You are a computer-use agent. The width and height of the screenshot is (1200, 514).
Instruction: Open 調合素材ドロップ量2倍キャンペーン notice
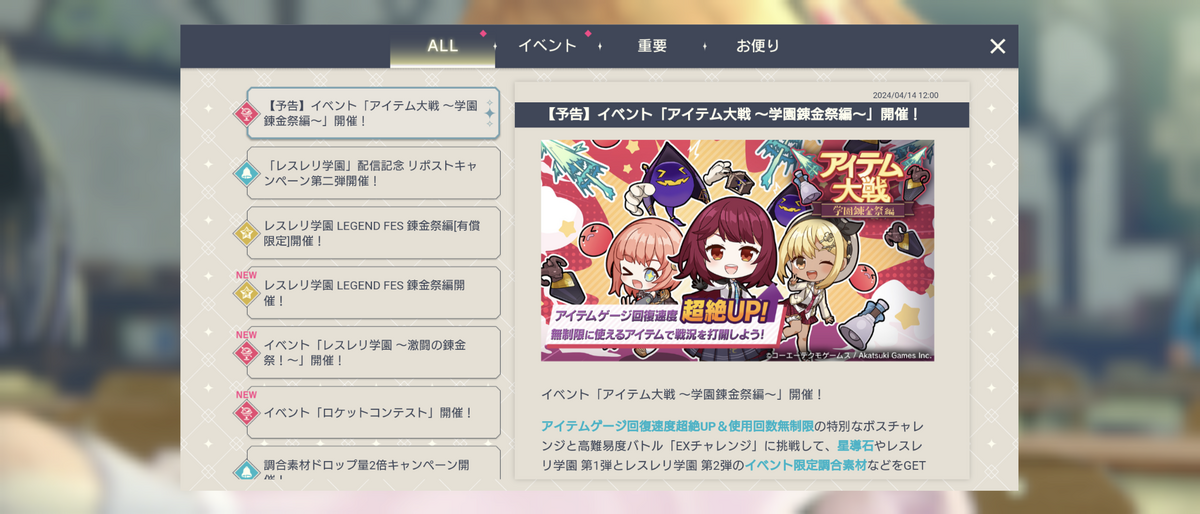point(373,464)
